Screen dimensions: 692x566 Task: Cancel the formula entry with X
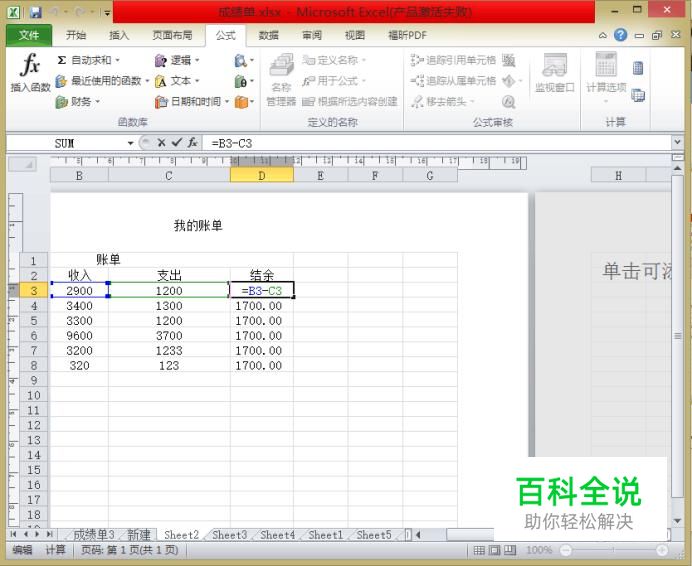coord(161,143)
